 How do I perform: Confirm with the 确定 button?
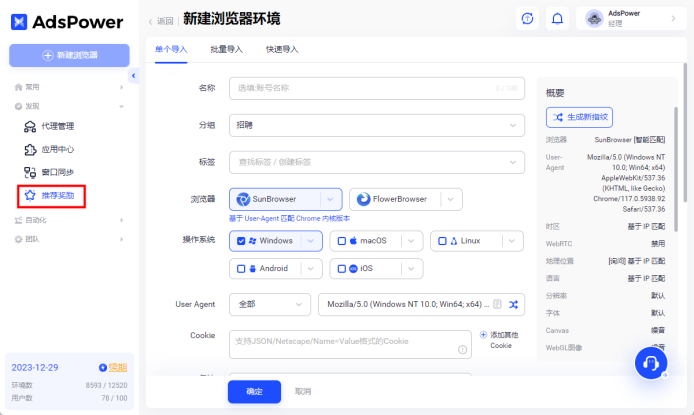point(254,392)
